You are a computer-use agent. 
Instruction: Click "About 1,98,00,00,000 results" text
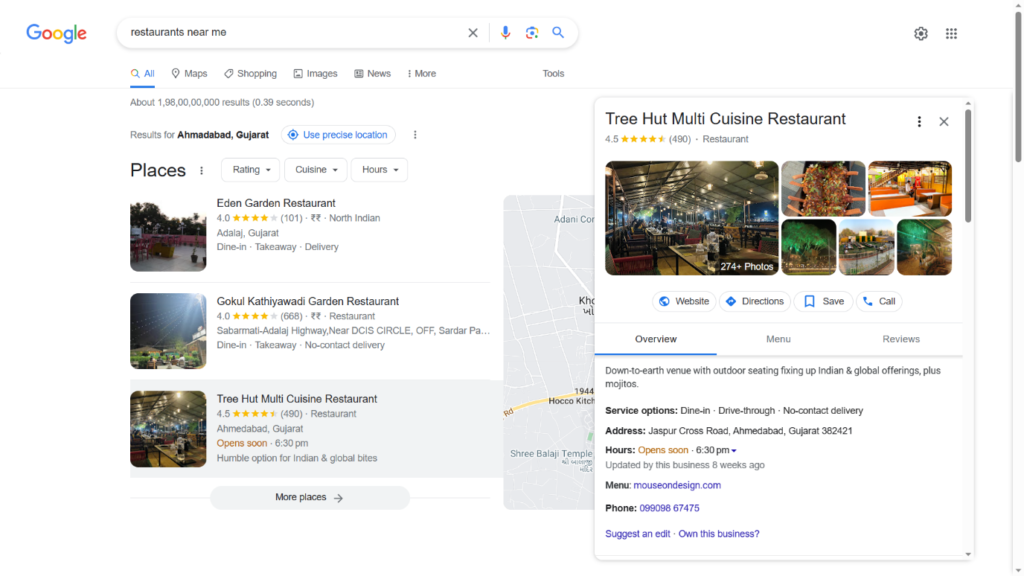tap(190, 103)
